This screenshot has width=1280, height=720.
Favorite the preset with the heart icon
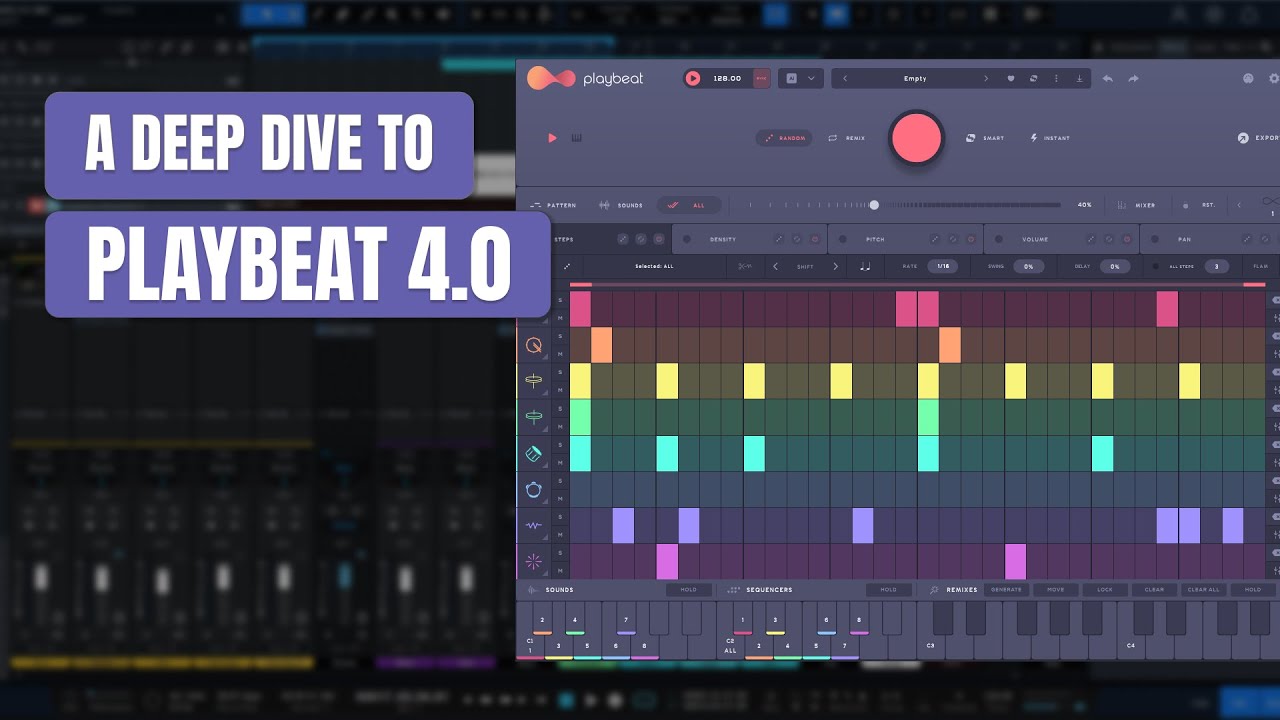point(1010,78)
